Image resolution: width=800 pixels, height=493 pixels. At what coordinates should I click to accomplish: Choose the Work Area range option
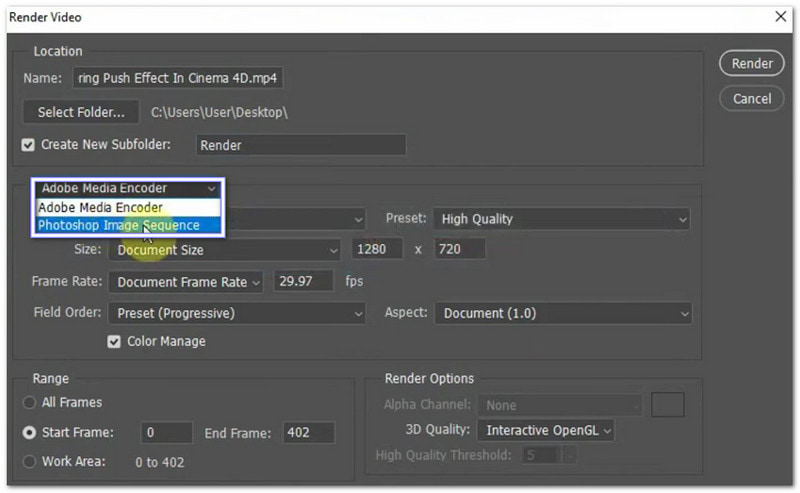coord(28,462)
